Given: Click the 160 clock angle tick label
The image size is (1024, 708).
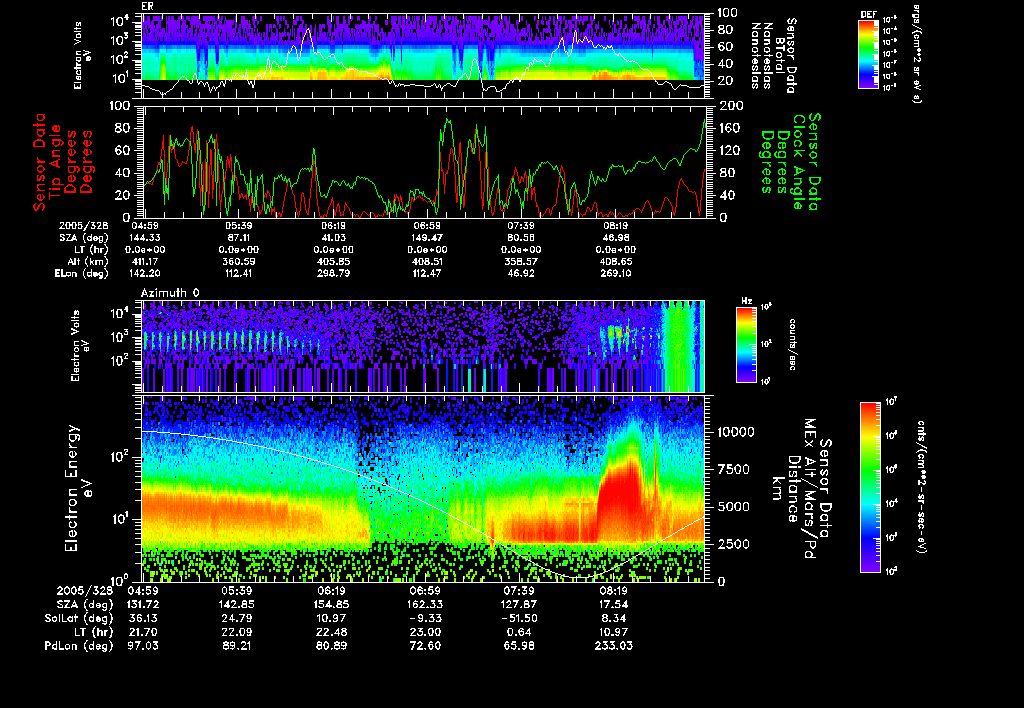Looking at the screenshot, I should 730,128.
